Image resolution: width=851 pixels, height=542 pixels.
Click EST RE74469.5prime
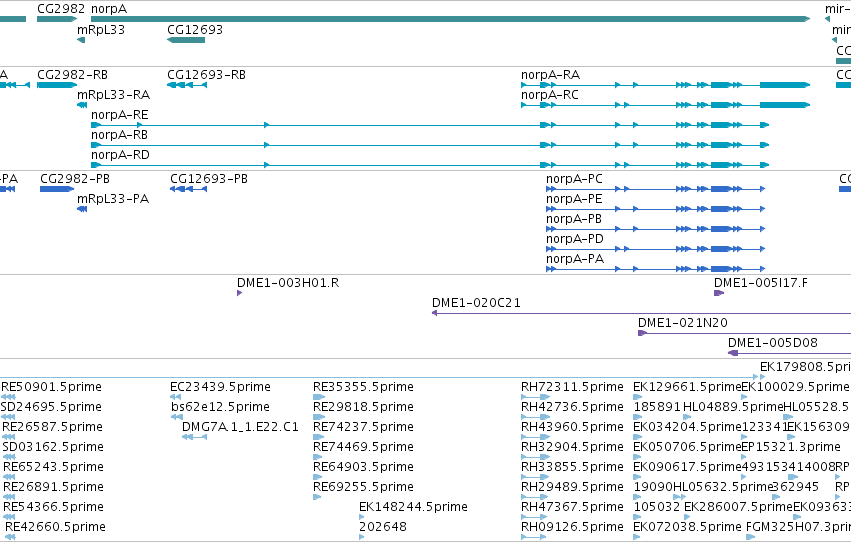pyautogui.click(x=364, y=447)
